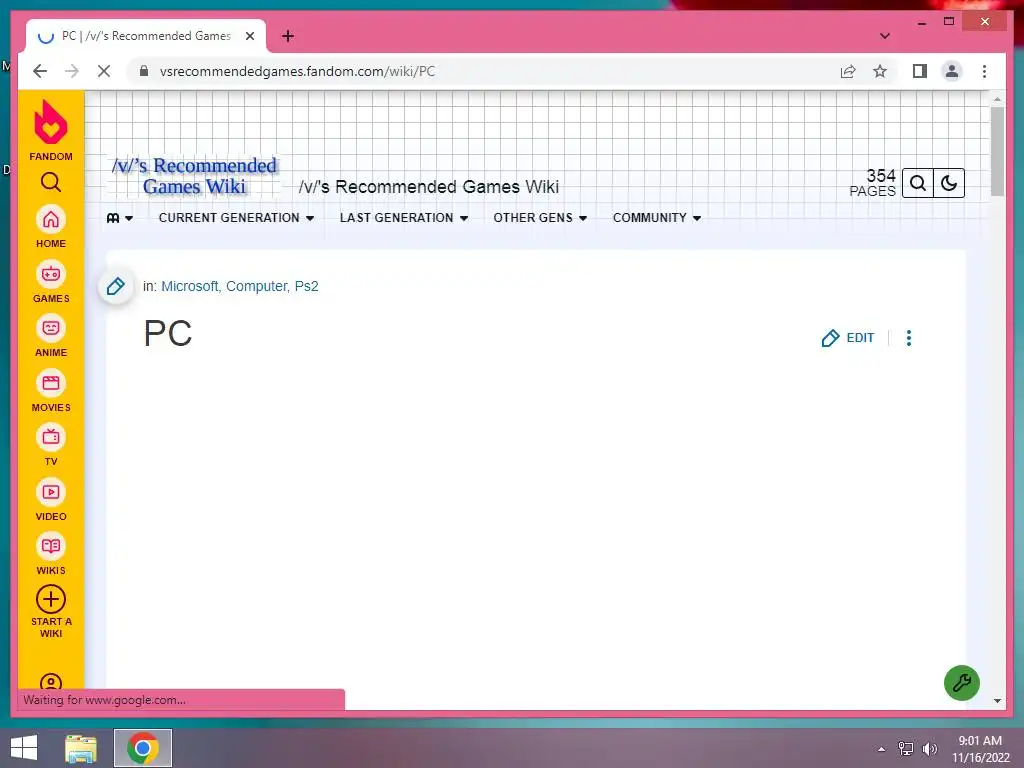The height and width of the screenshot is (768, 1024).
Task: Click Start a Wiki plus icon
Action: (50, 600)
